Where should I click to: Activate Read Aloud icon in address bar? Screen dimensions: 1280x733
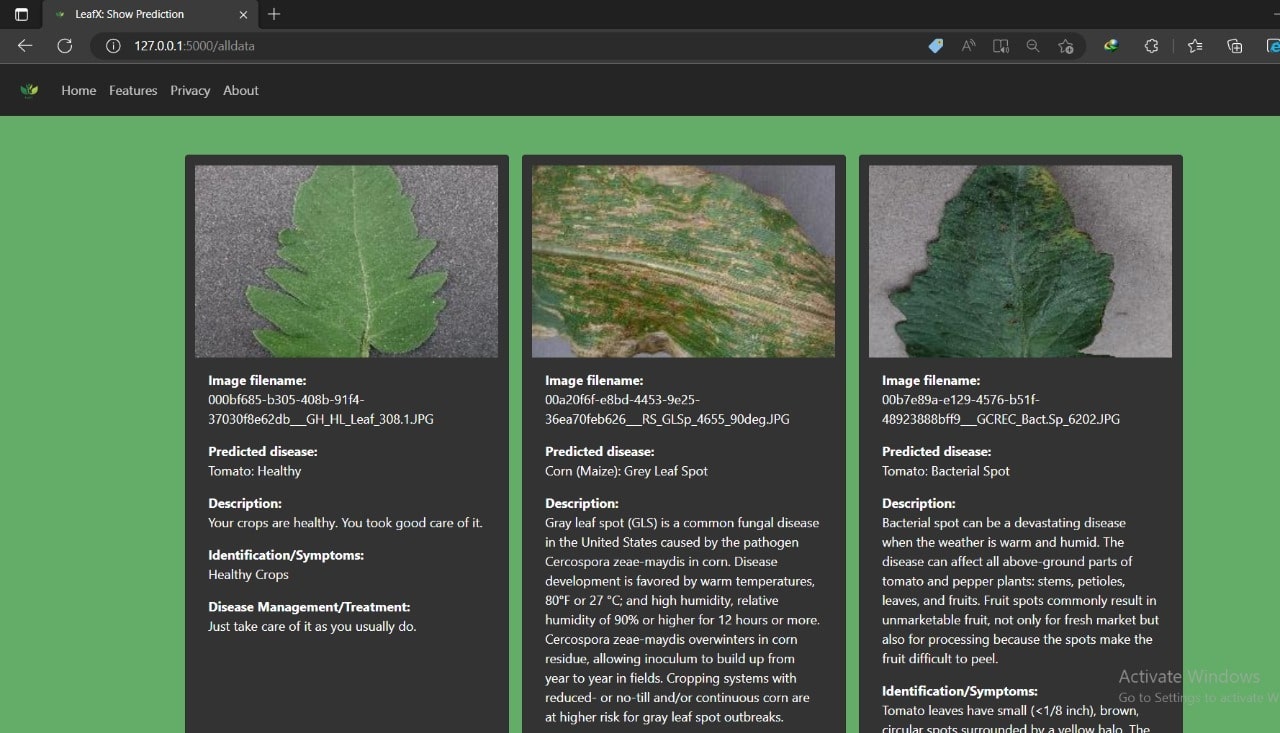[968, 46]
